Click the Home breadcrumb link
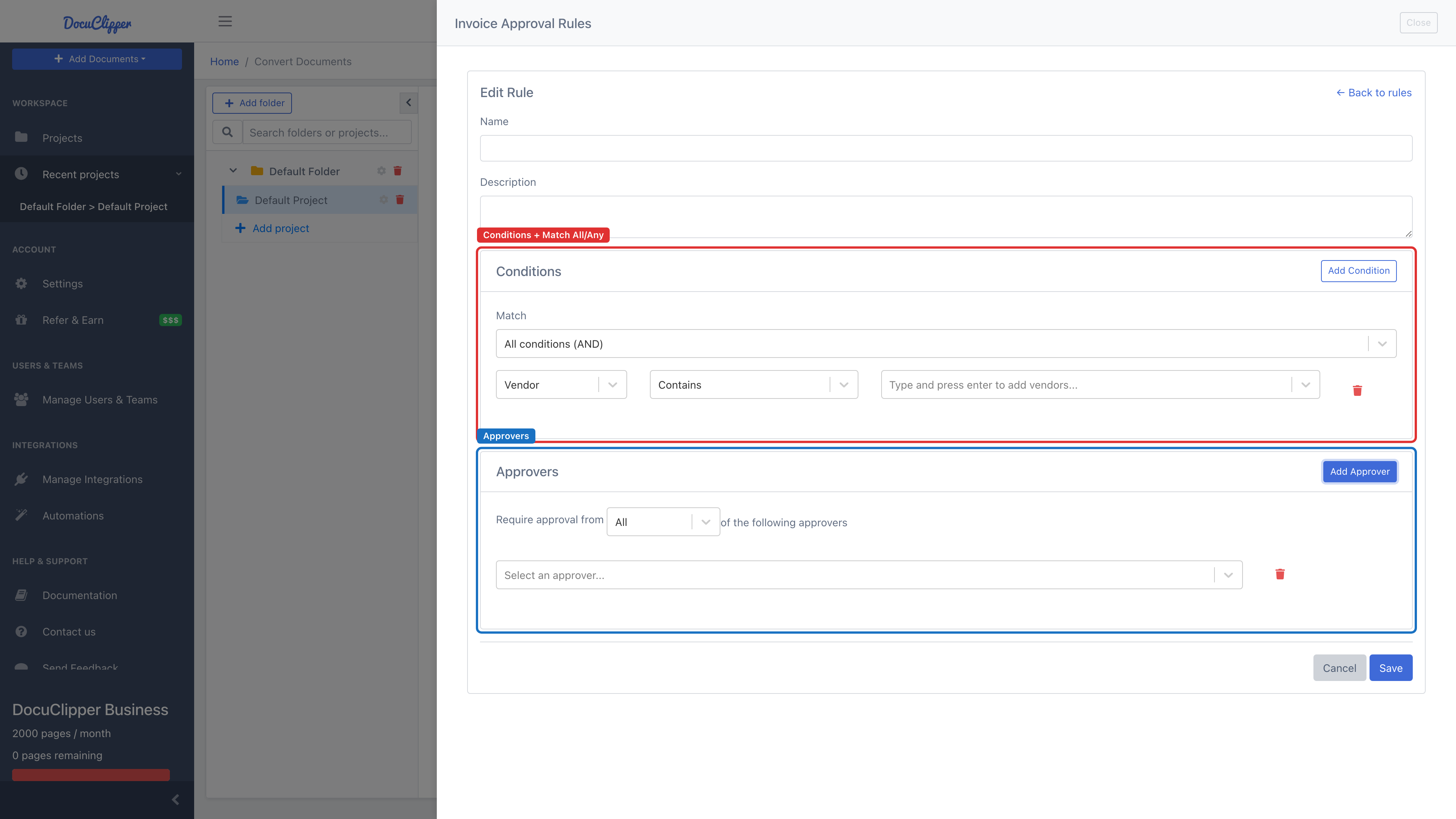This screenshot has width=1456, height=819. pos(224,61)
